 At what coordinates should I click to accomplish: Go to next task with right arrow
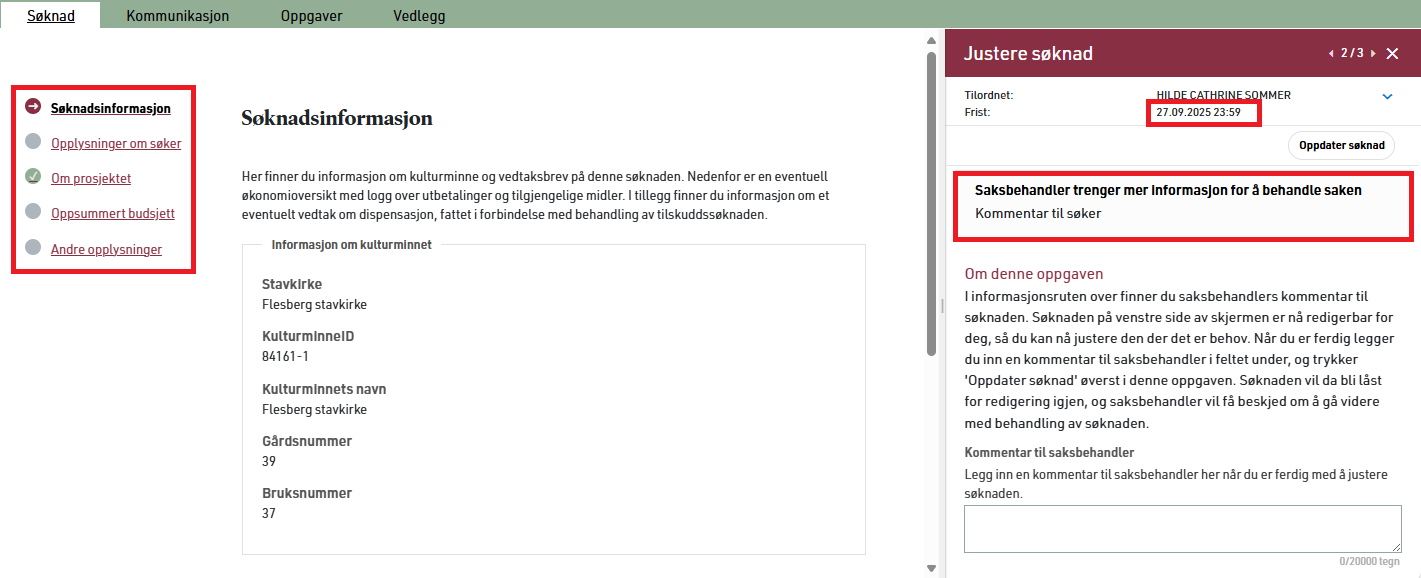pyautogui.click(x=1373, y=54)
